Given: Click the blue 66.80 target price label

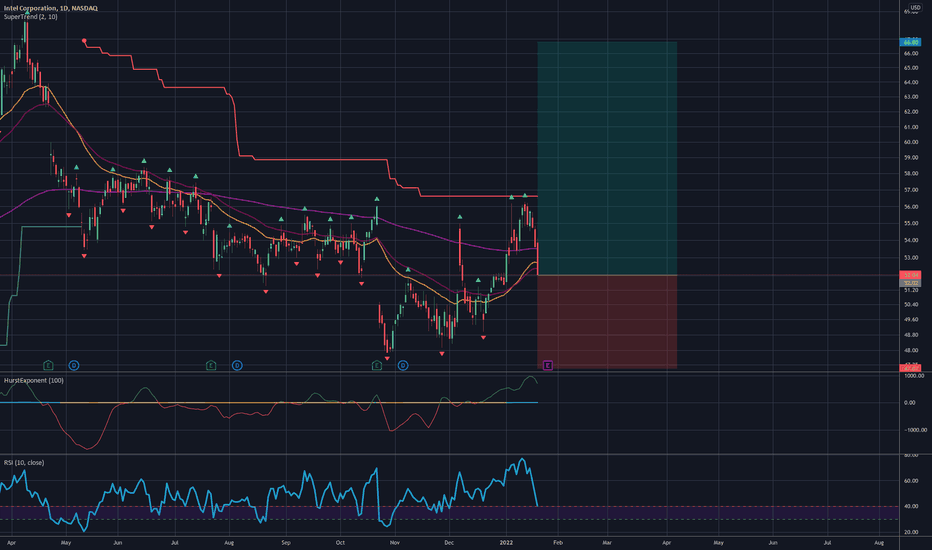Looking at the screenshot, I should pyautogui.click(x=911, y=42).
